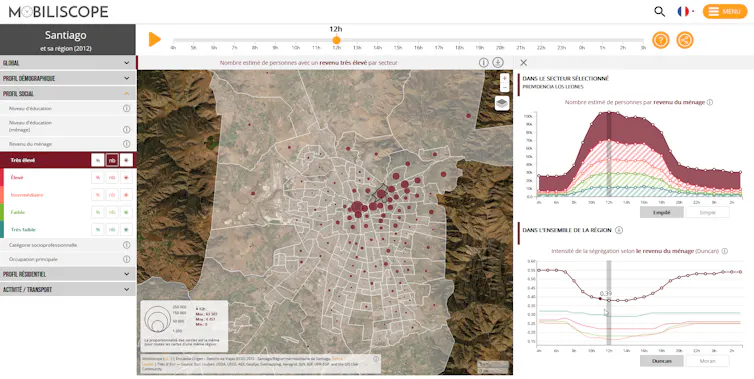Show info for Occupation principale
754x379 pixels.
(126, 259)
